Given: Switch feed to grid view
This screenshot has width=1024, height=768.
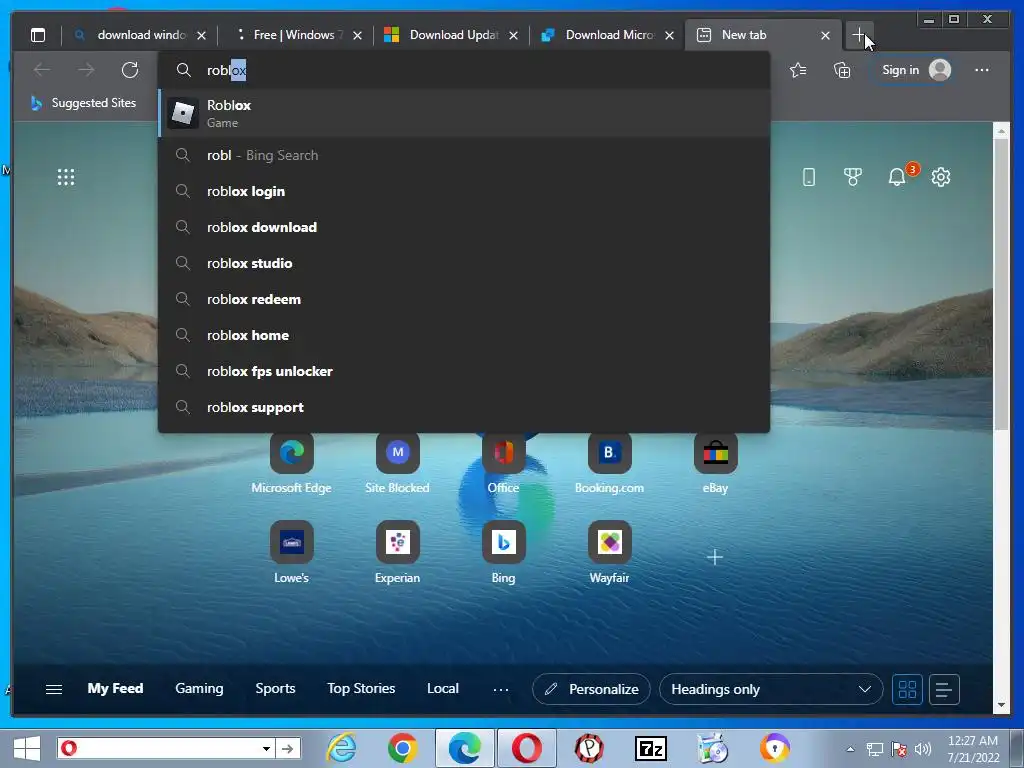Looking at the screenshot, I should (x=907, y=689).
